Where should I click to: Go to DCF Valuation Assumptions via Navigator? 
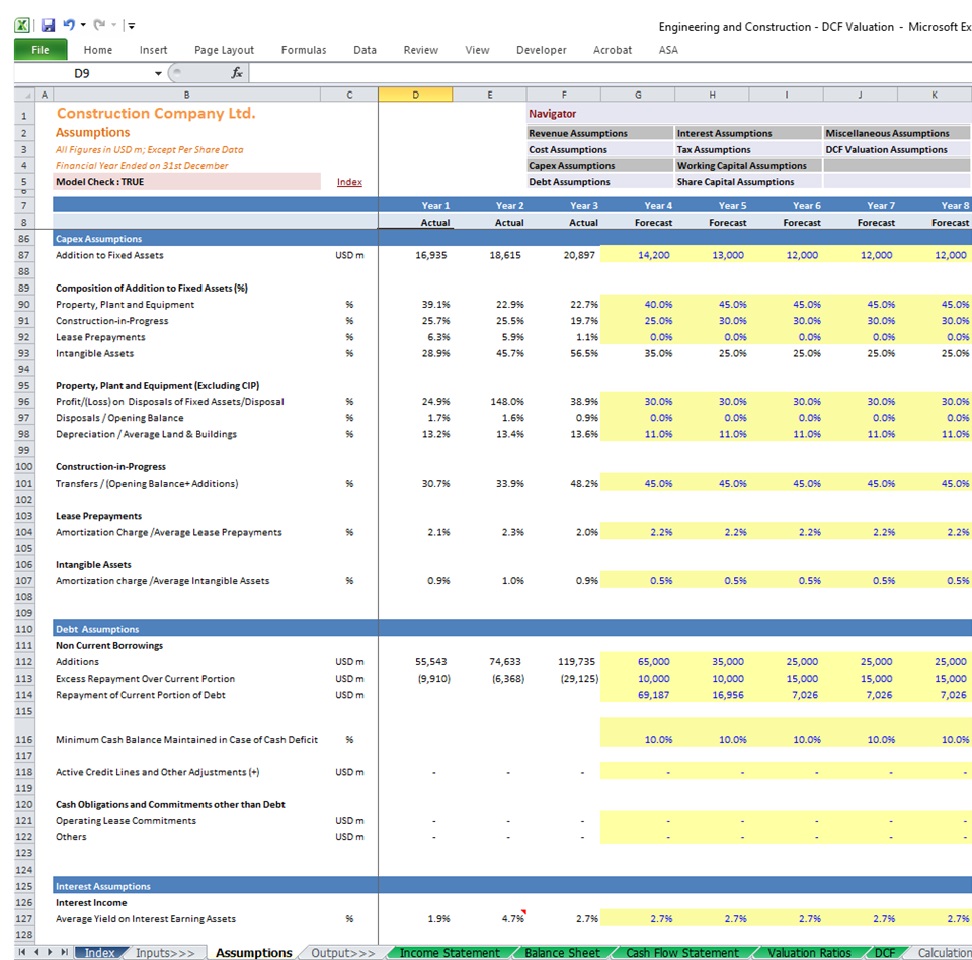click(x=896, y=149)
